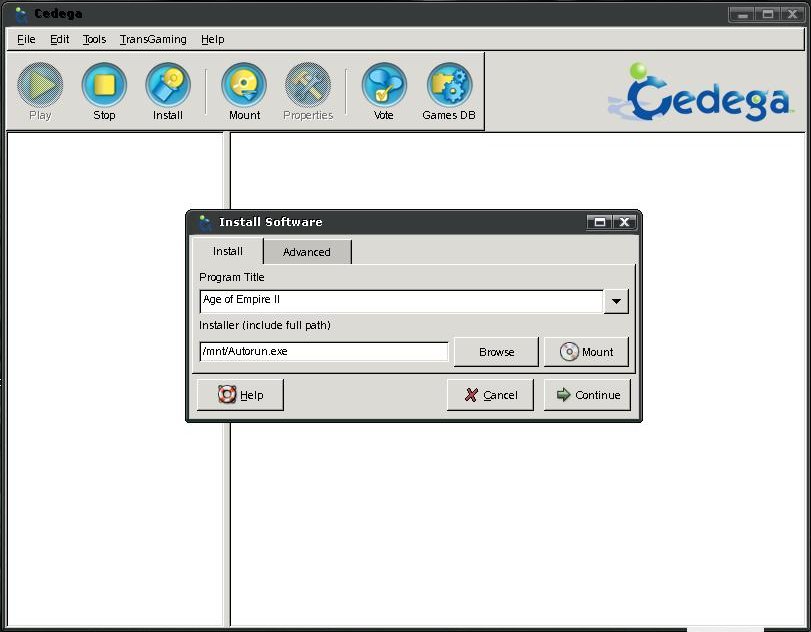The width and height of the screenshot is (811, 632).
Task: Click the Help button in the dialog
Action: point(240,395)
